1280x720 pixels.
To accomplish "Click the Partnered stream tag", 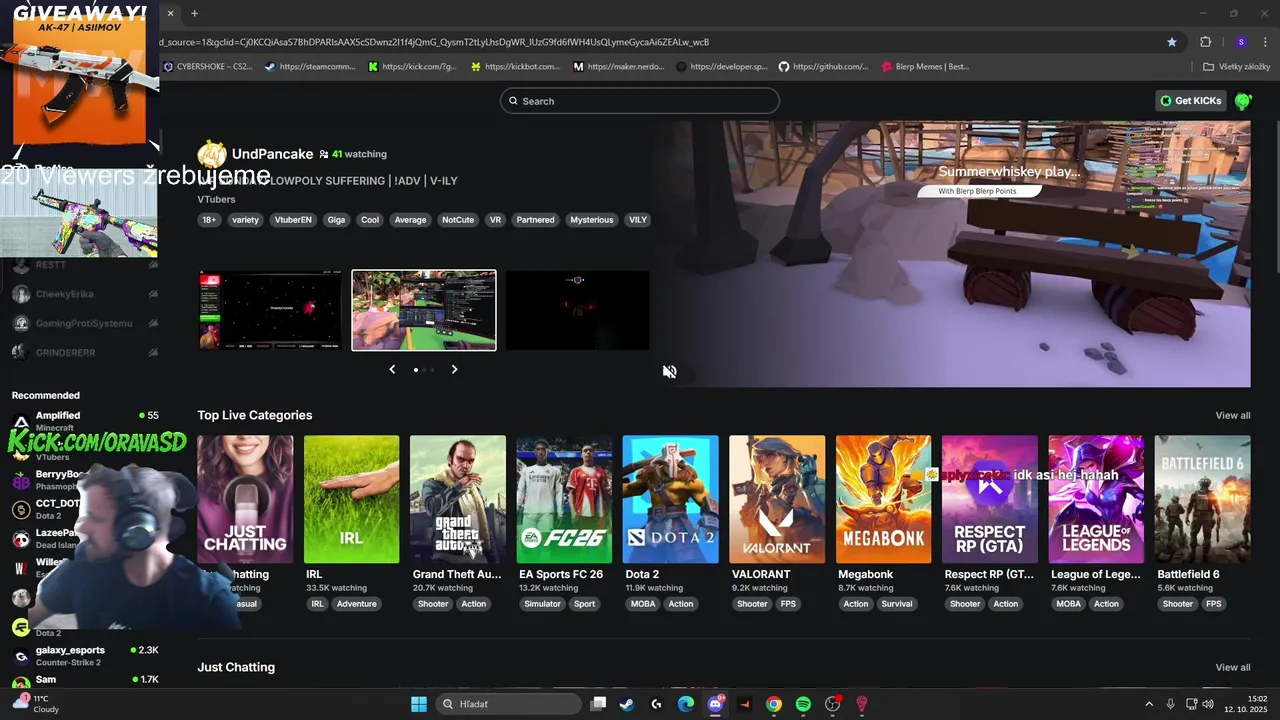I will coord(535,220).
